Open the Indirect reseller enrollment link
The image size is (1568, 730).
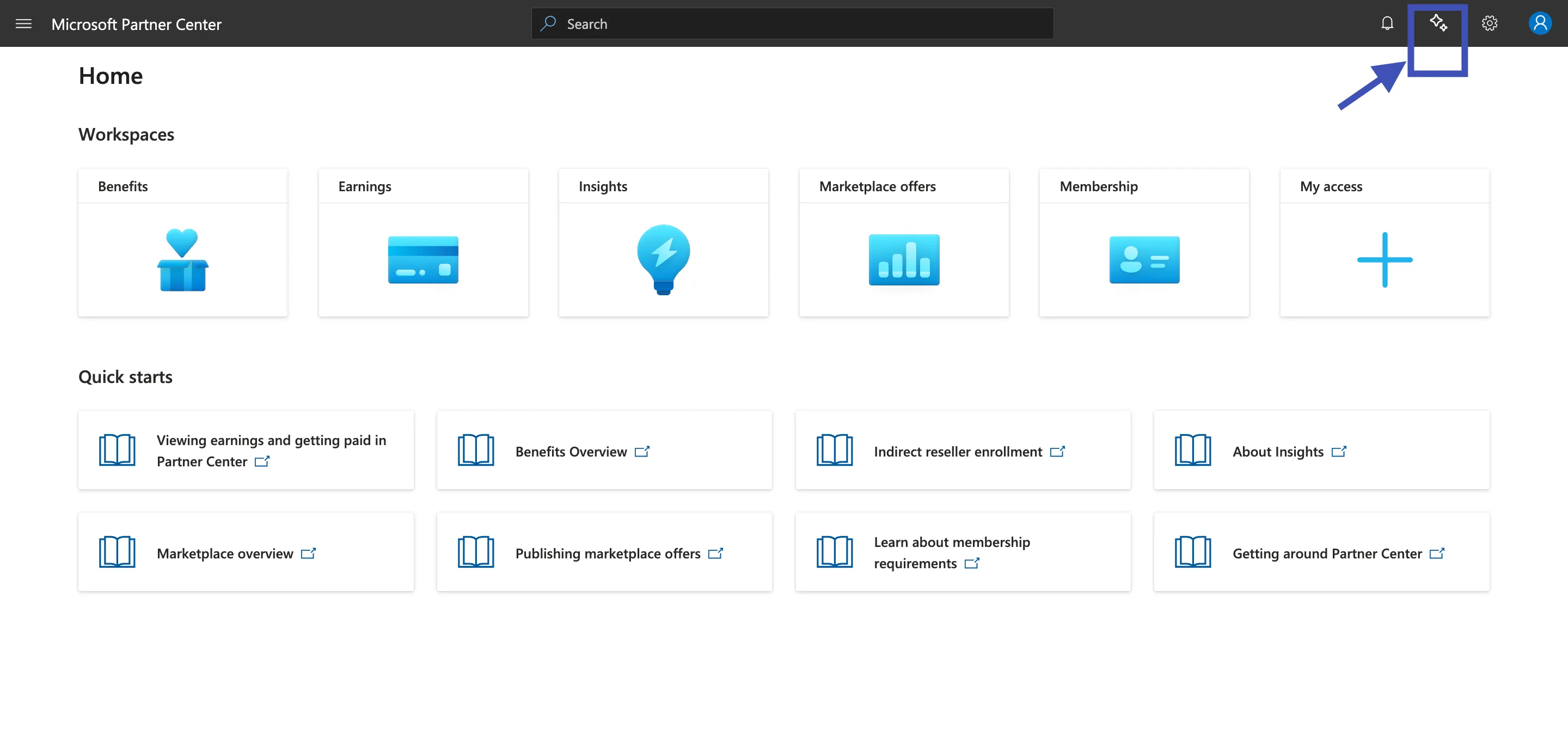point(963,450)
